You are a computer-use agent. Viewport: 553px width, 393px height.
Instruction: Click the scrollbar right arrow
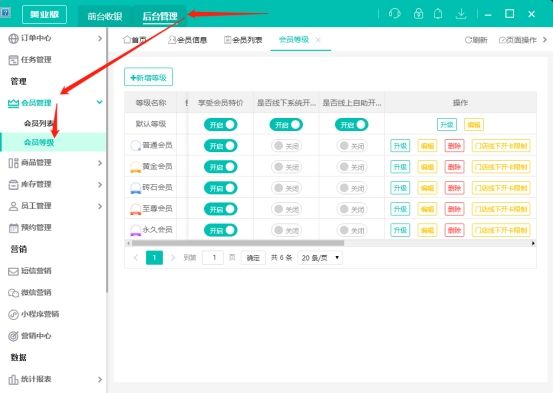click(x=533, y=243)
